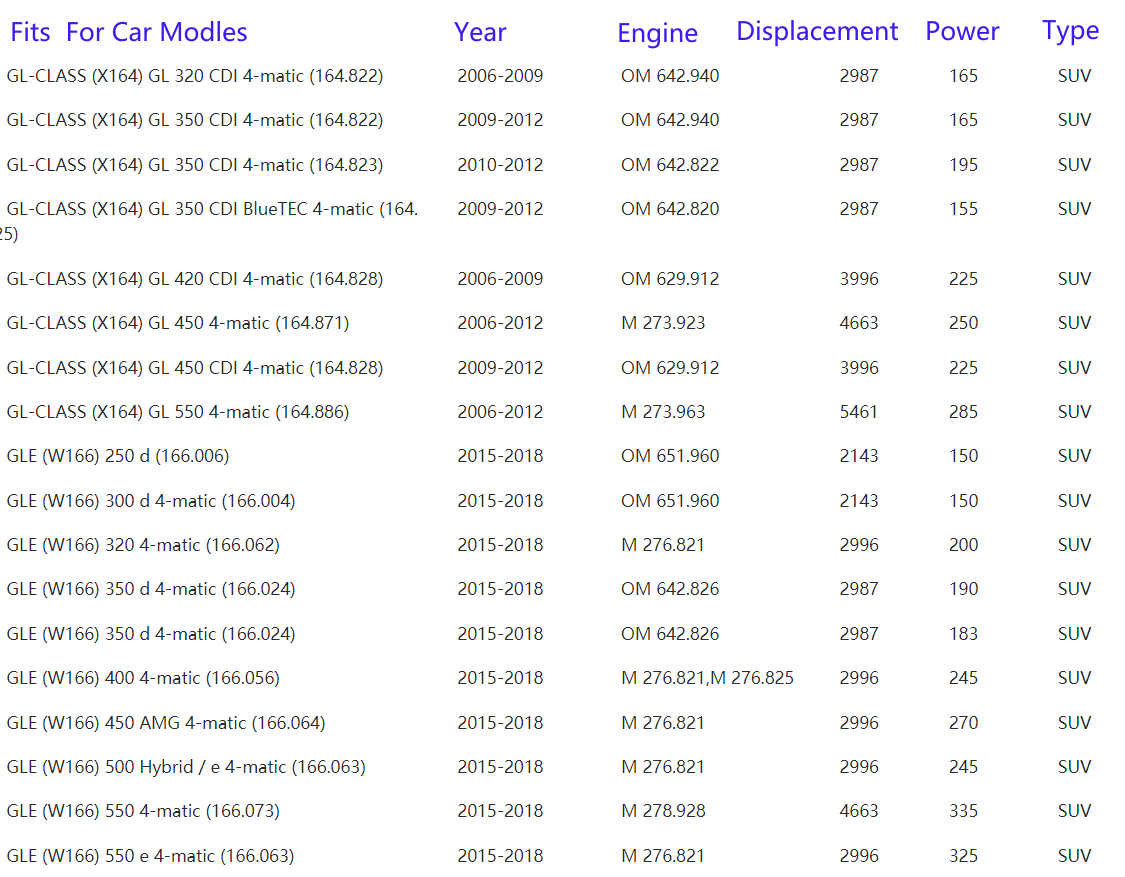Screen dimensions: 1125x877
Task: Click GL 320 CDI 4-matic model row
Action: tap(195, 76)
